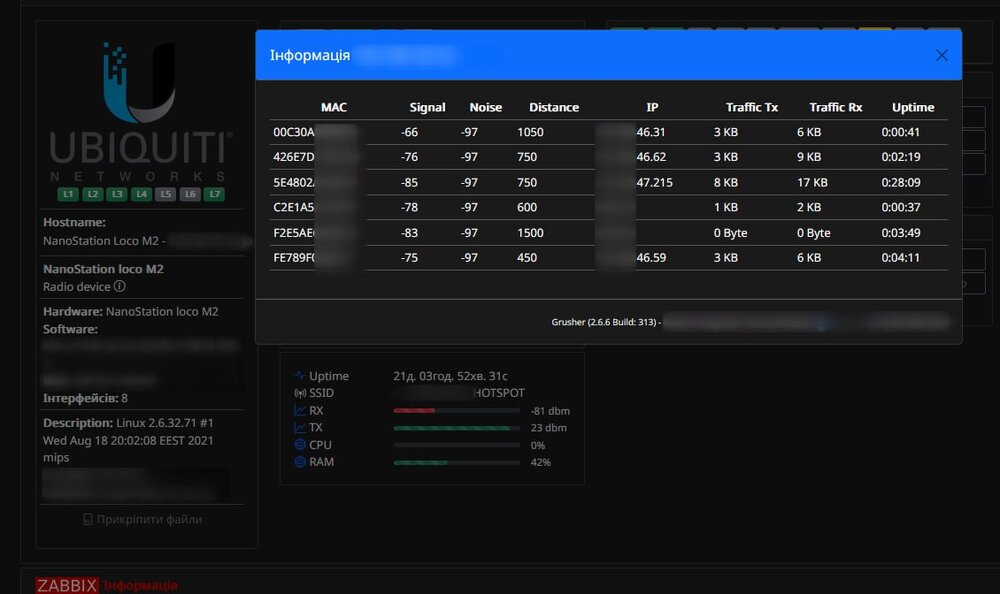Click the grey L5 interface badge
The width and height of the screenshot is (1000, 594).
point(165,194)
